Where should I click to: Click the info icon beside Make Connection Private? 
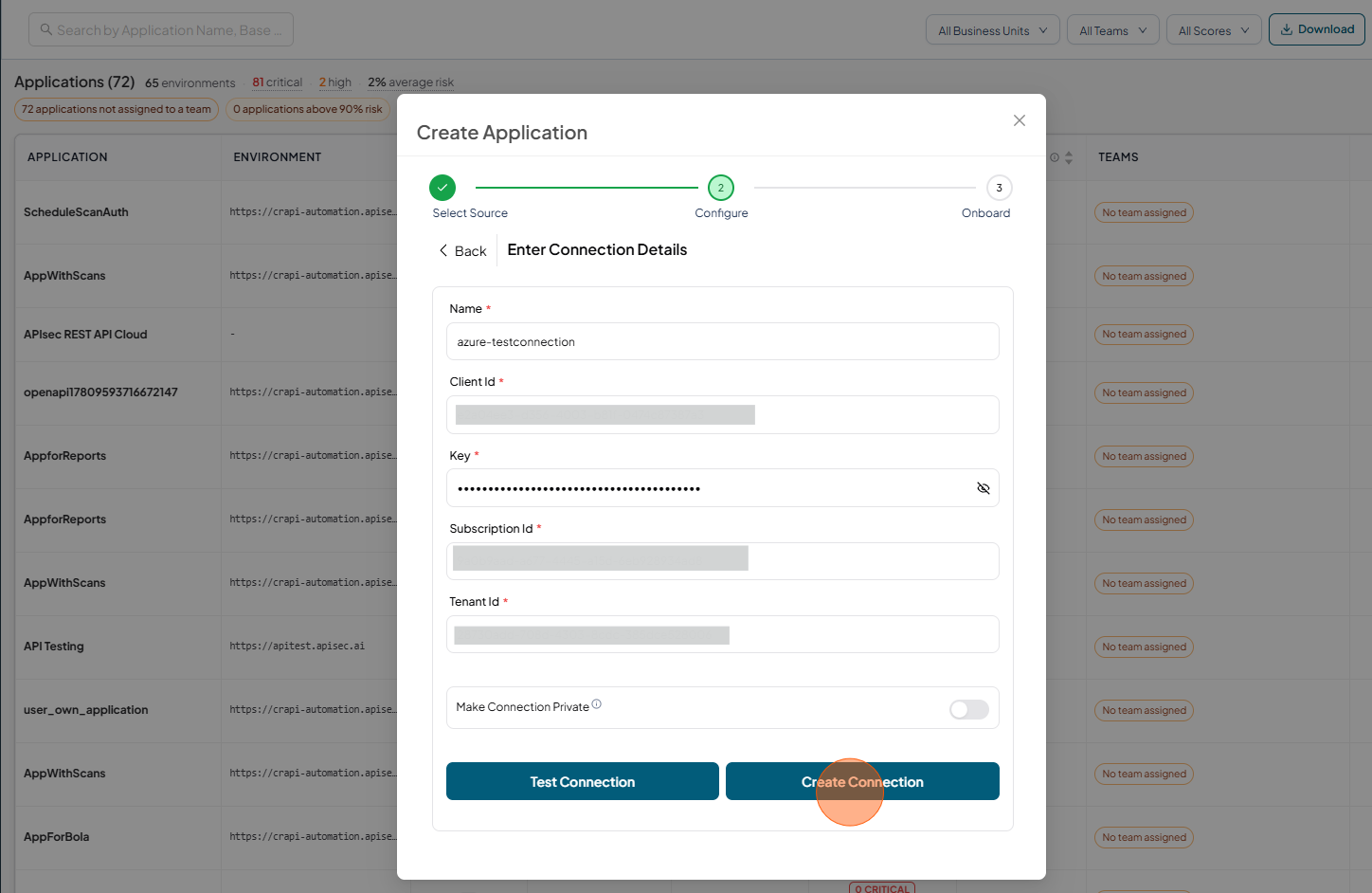tap(597, 704)
